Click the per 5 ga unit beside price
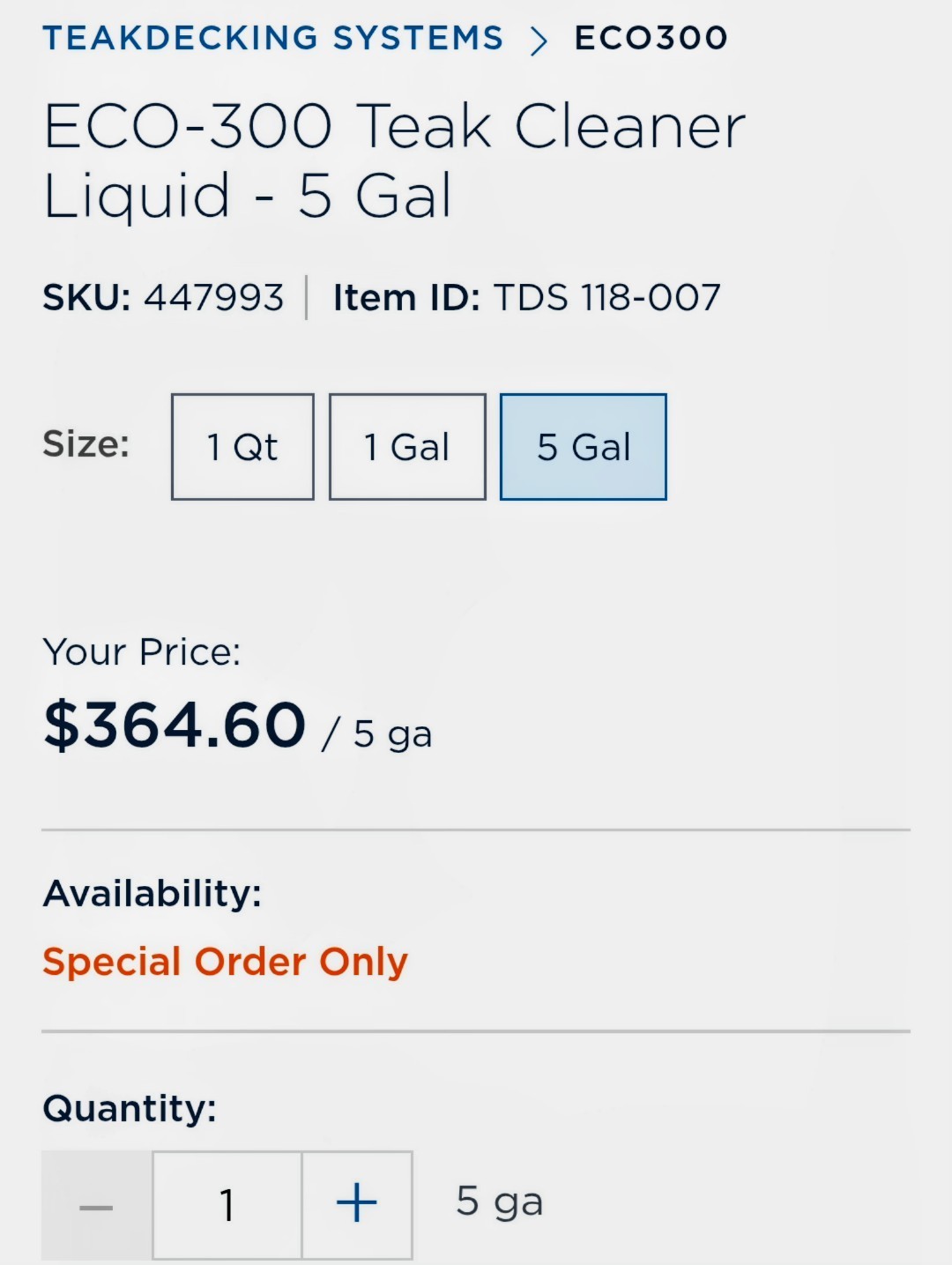Viewport: 952px width, 1265px height. click(x=377, y=734)
